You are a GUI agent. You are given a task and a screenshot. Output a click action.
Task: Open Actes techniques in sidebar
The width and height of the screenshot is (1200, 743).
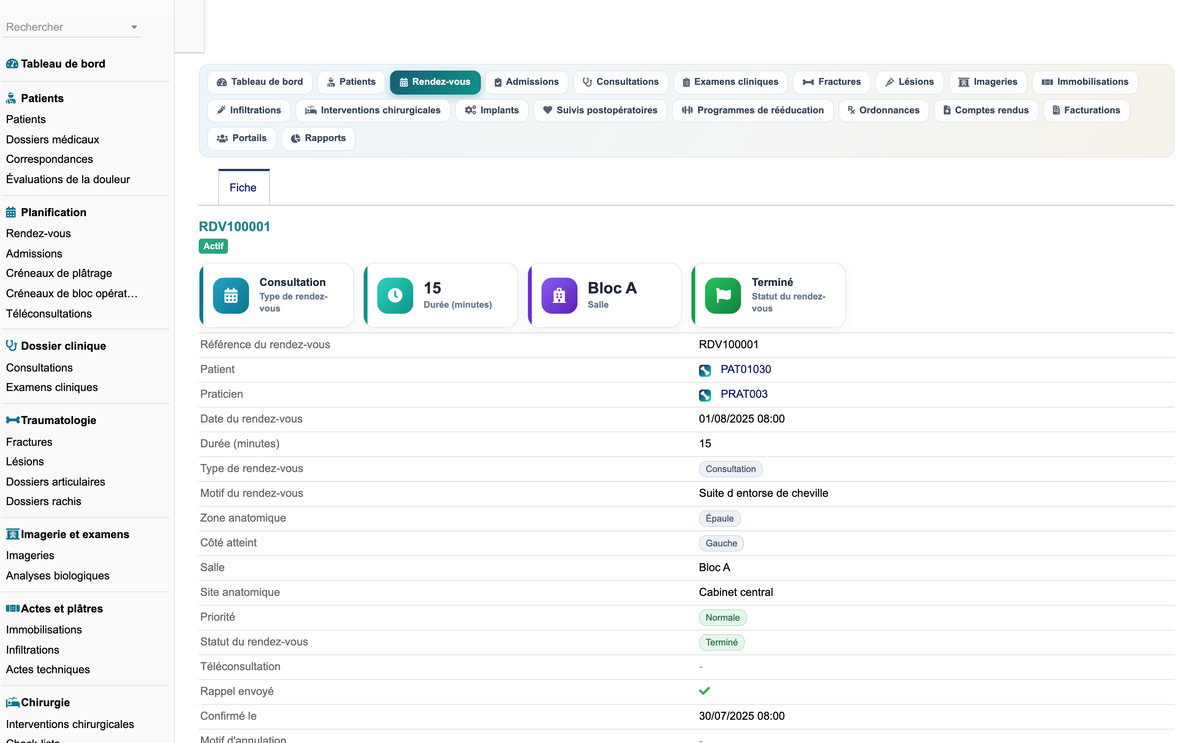48,670
